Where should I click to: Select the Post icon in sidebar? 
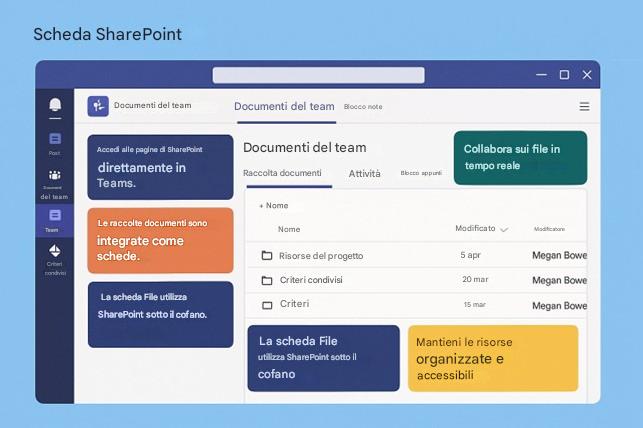coord(55,139)
